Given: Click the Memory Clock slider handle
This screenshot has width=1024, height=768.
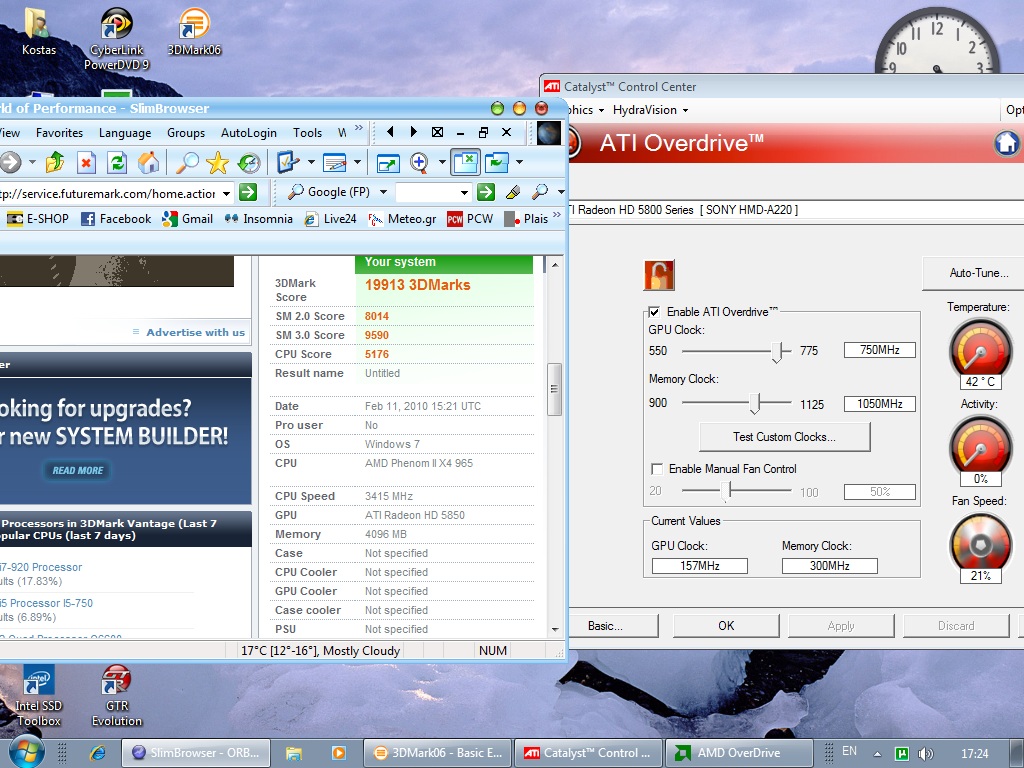Looking at the screenshot, I should click(x=754, y=404).
